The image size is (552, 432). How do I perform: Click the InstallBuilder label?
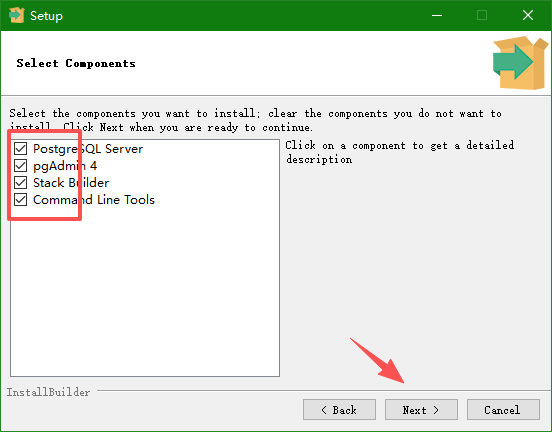point(49,392)
